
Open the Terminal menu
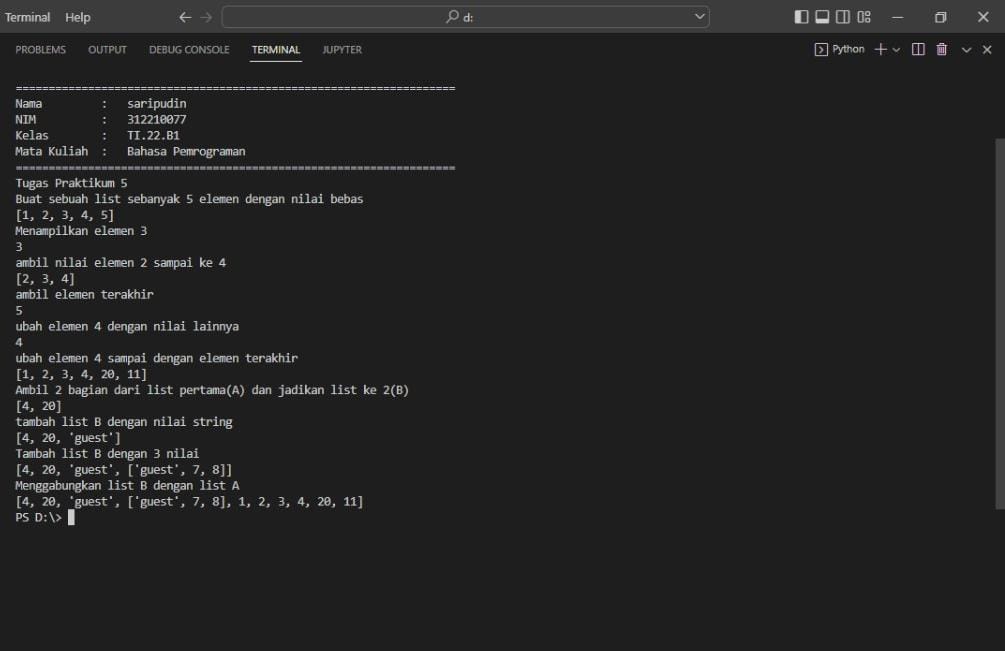27,17
